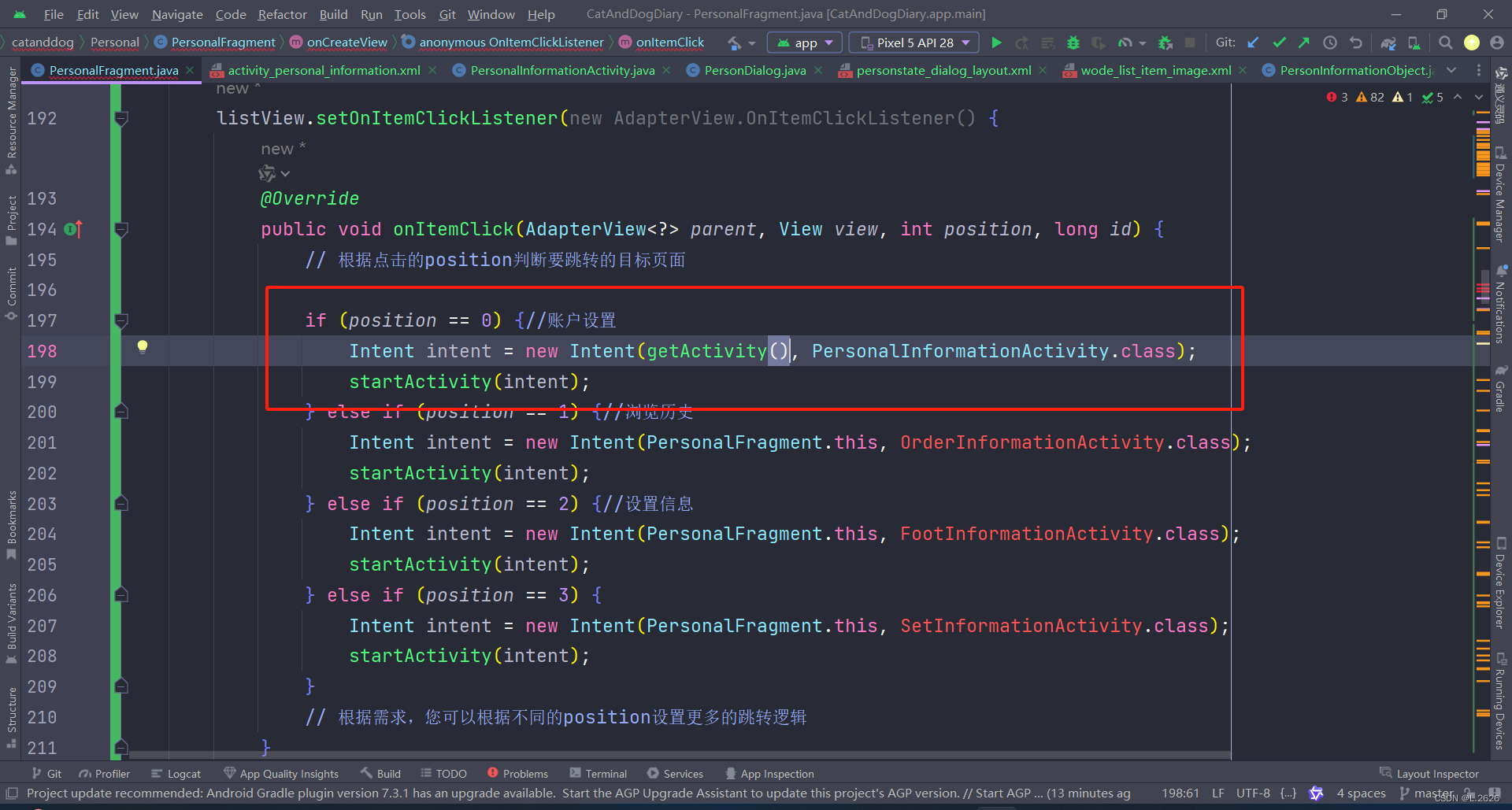
Task: Click the yellow lightbulb intention on line 198
Action: [x=143, y=346]
